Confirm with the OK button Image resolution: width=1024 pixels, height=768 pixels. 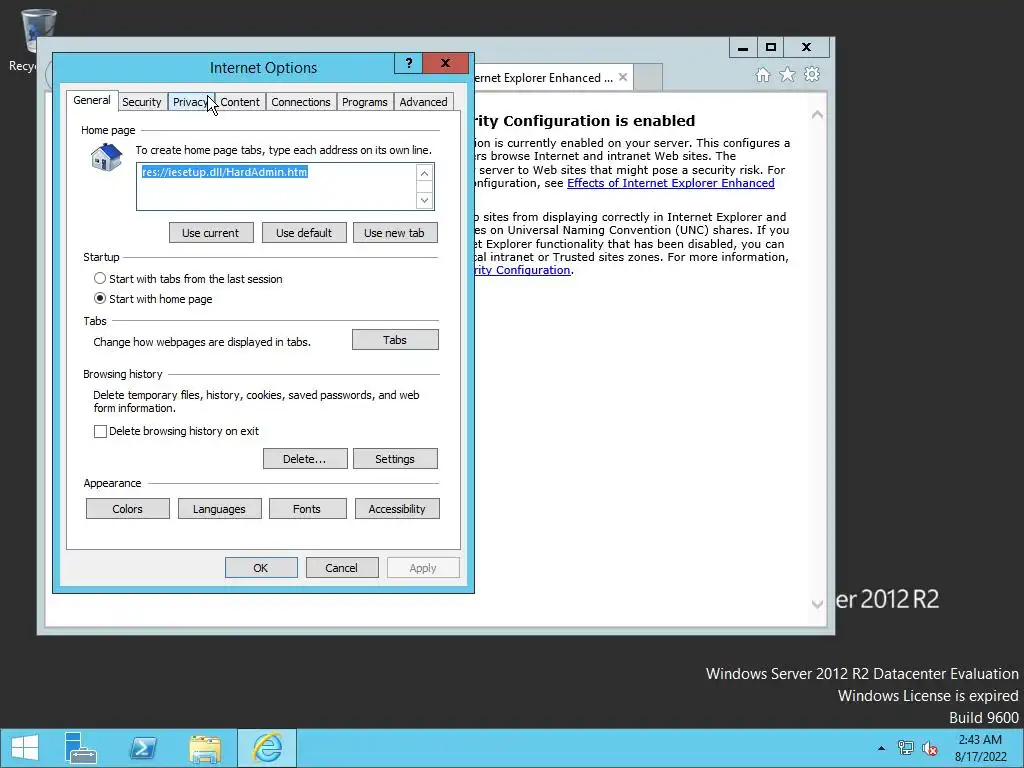(261, 568)
